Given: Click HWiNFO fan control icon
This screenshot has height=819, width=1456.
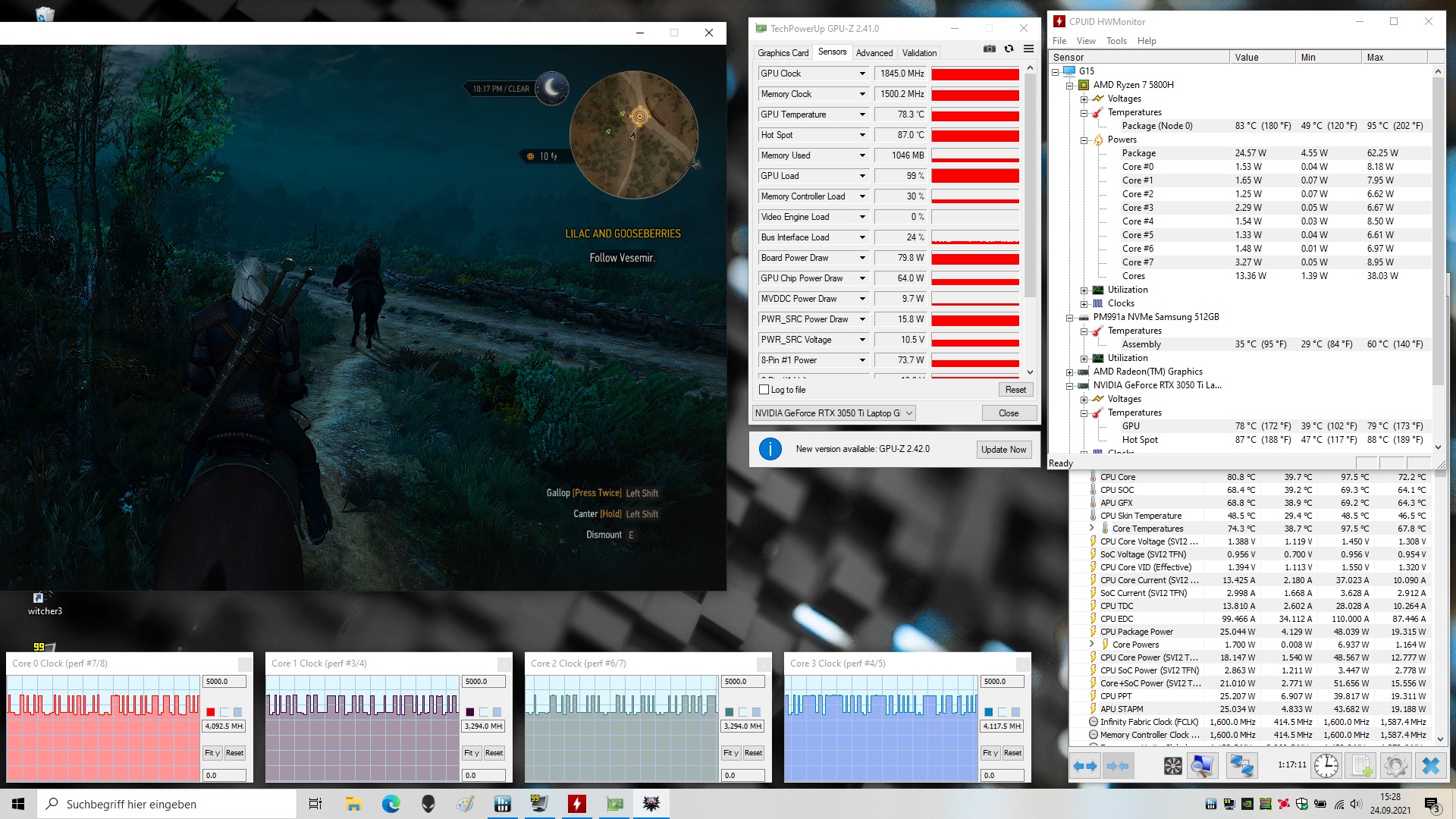Looking at the screenshot, I should (x=1172, y=766).
